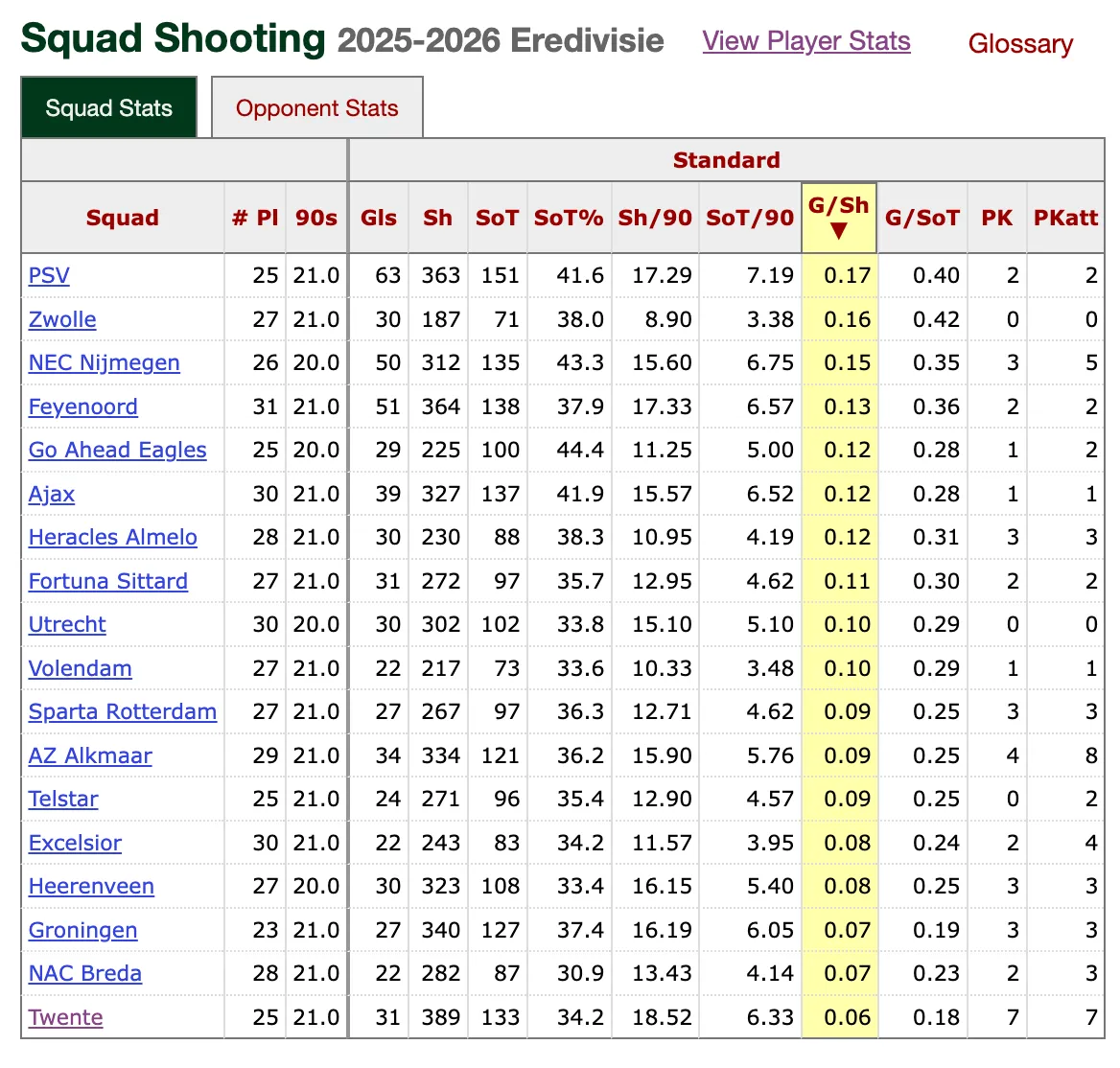The image size is (1120, 1068).
Task: Go to the Feyenoord squad link
Action: 83,407
